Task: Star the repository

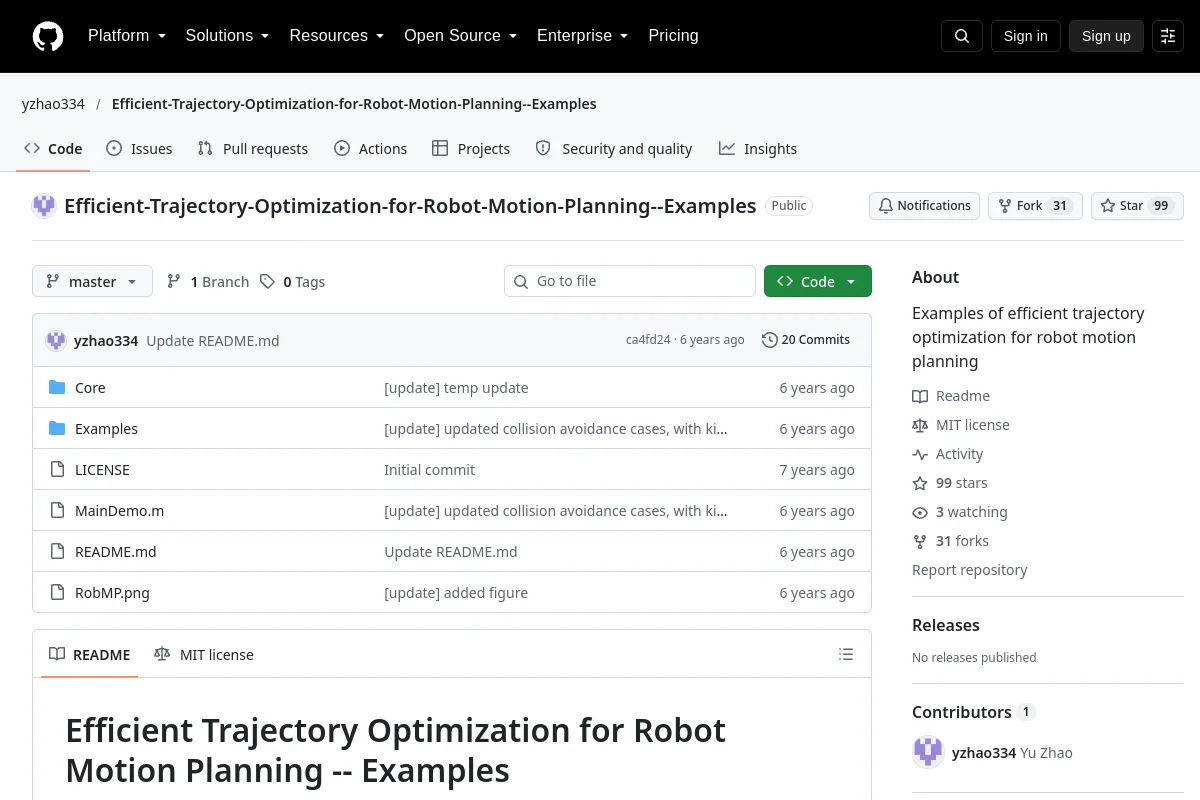Action: [1137, 206]
